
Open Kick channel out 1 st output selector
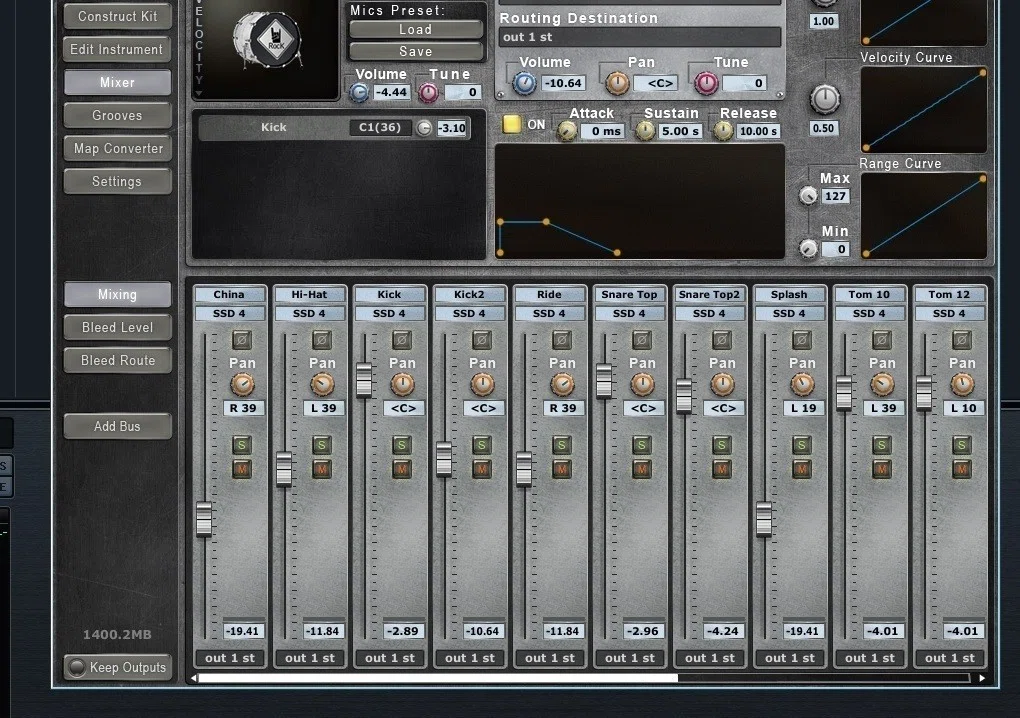point(390,658)
